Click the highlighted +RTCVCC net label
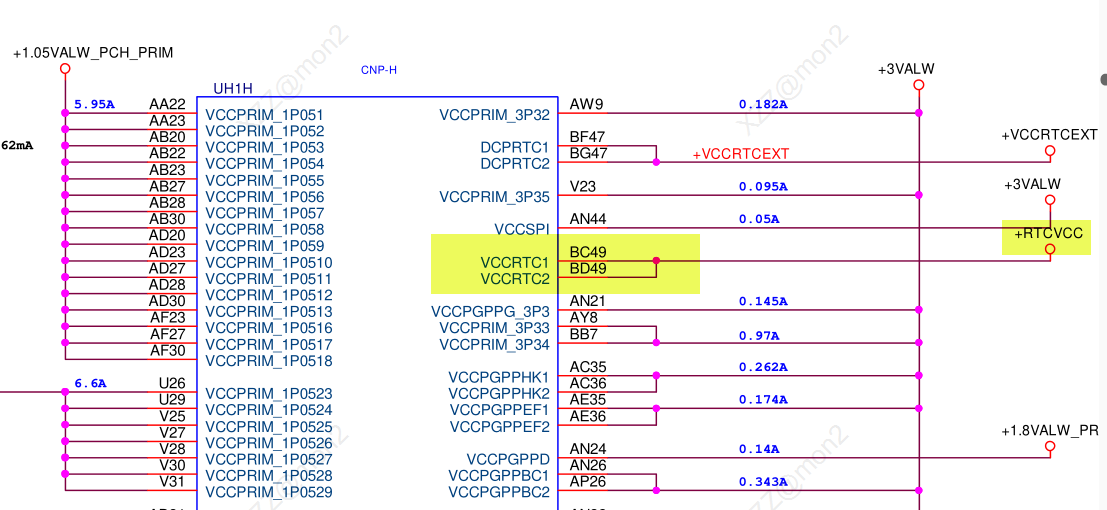Image resolution: width=1107 pixels, height=510 pixels. click(x=1048, y=232)
